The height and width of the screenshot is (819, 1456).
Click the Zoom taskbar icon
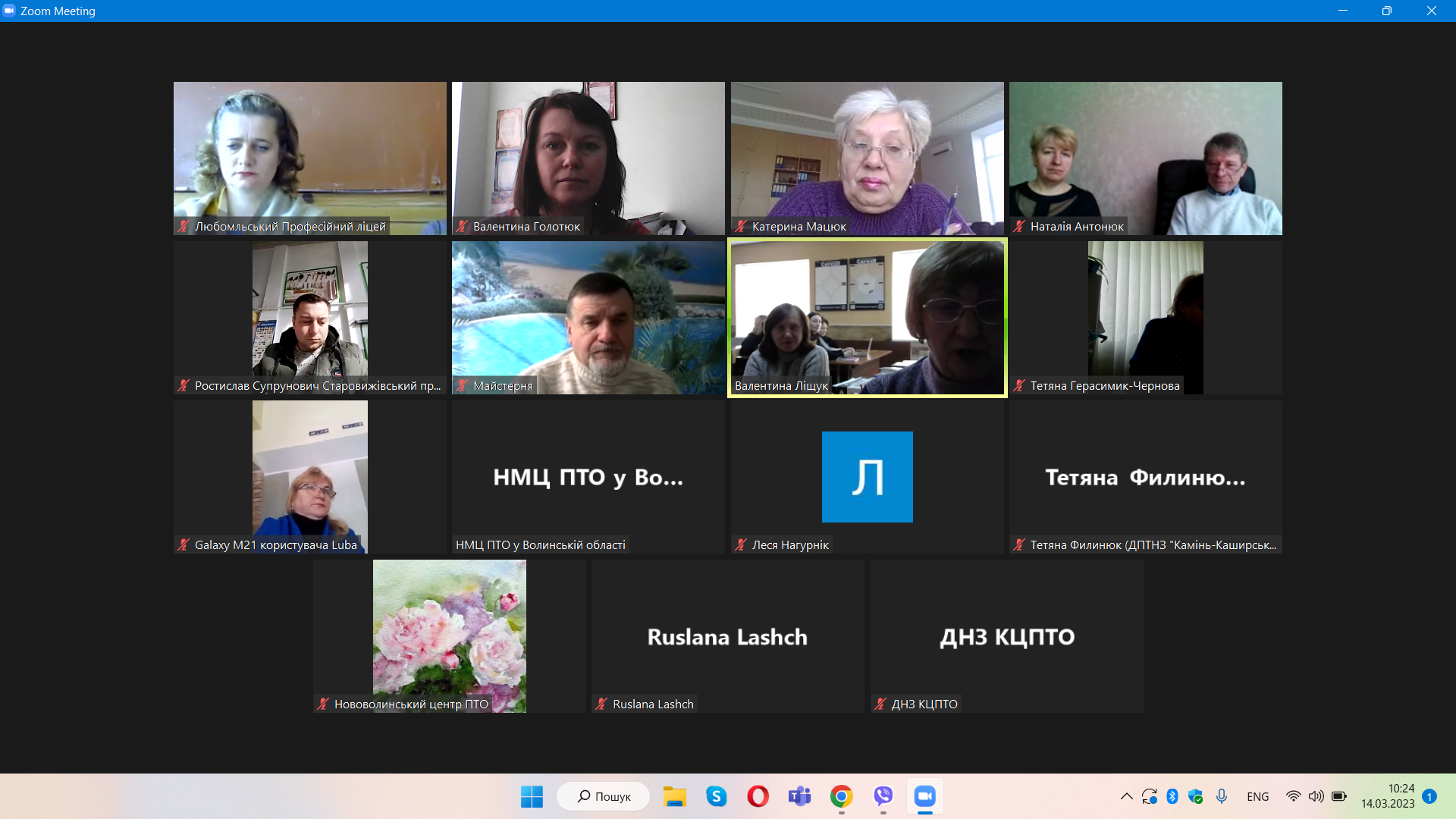point(924,796)
